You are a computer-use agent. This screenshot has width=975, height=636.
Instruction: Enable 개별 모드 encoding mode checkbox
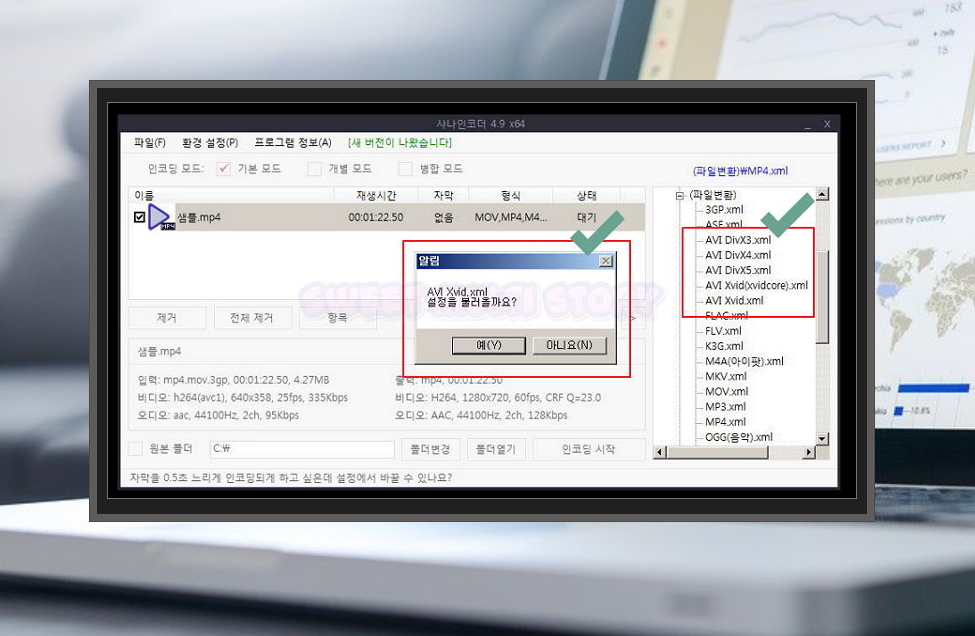click(315, 169)
